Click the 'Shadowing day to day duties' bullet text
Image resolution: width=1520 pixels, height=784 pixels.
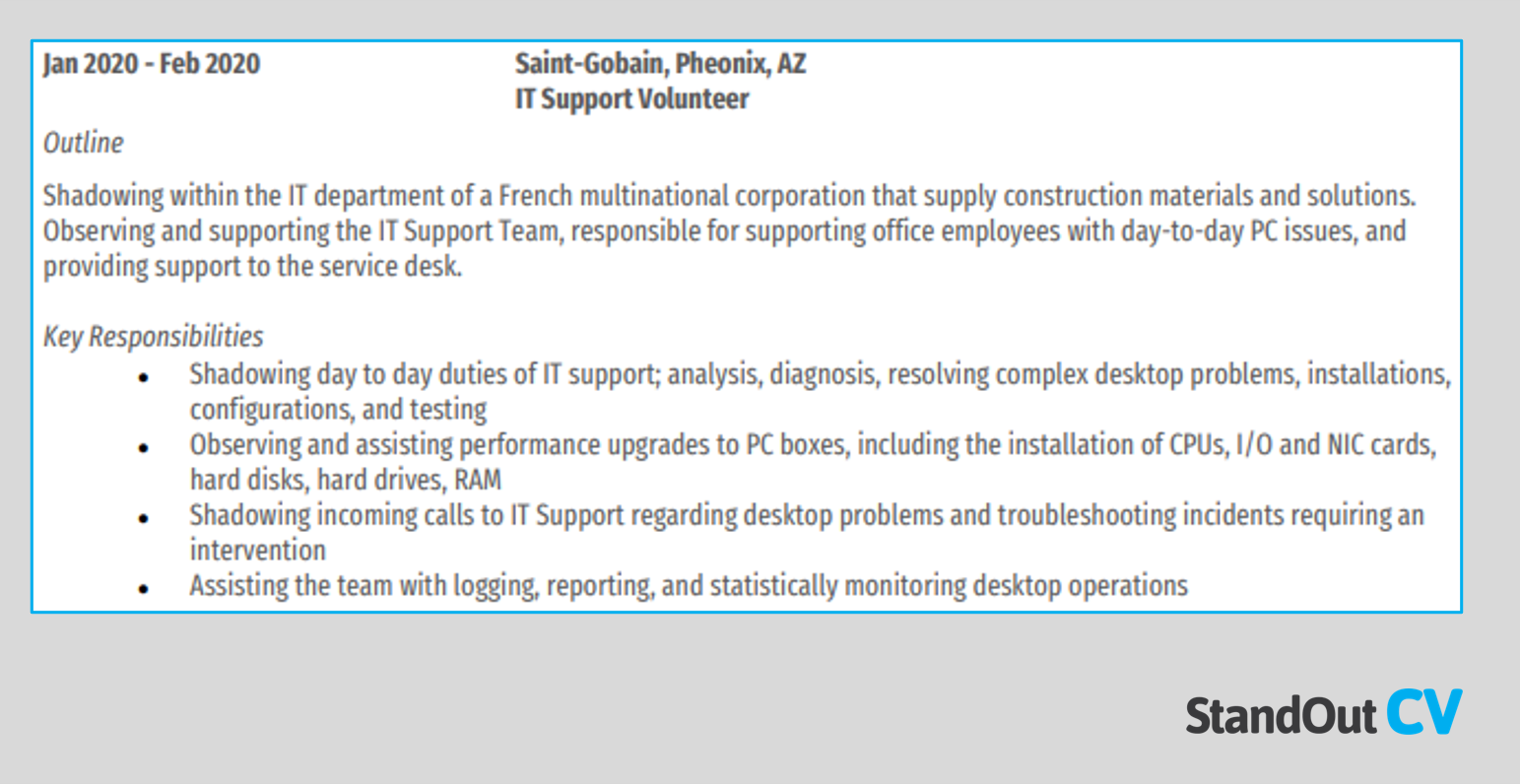(819, 375)
